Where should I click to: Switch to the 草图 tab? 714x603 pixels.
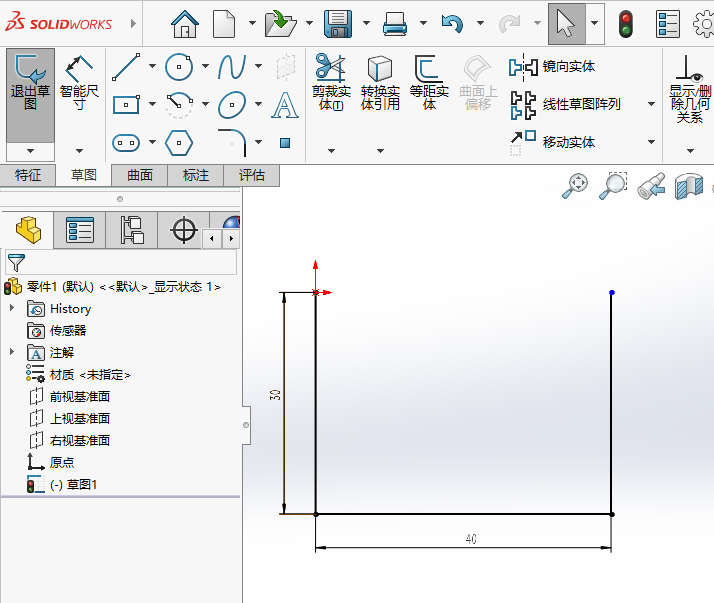click(x=84, y=175)
